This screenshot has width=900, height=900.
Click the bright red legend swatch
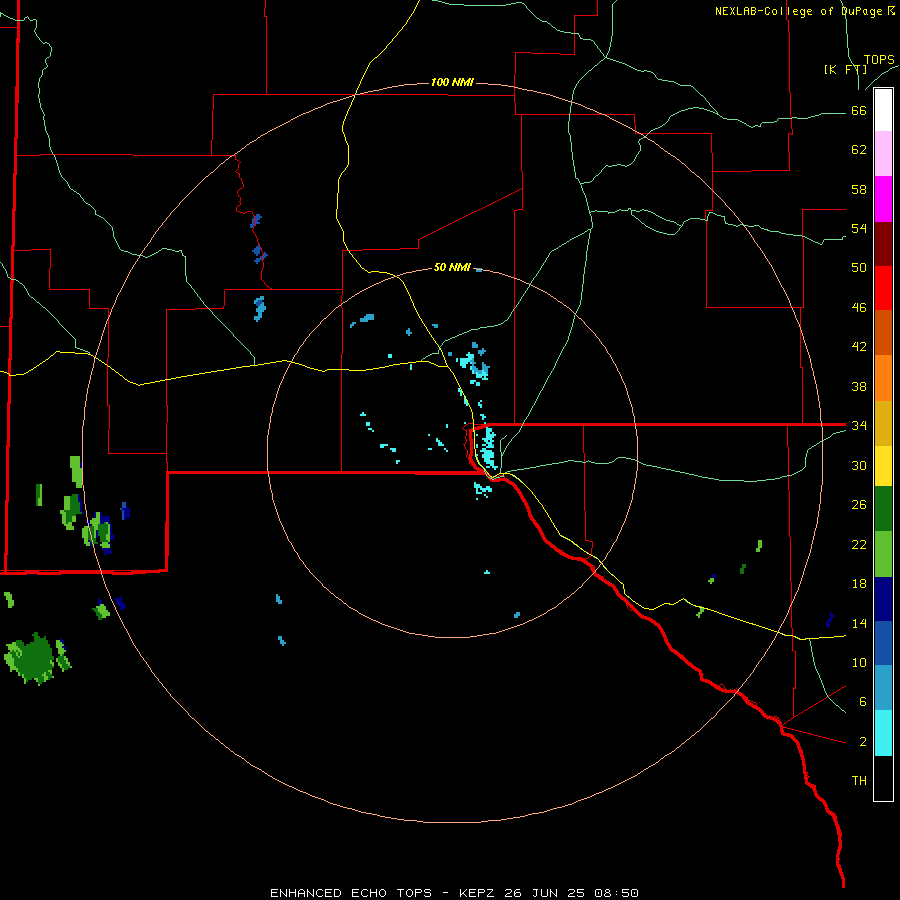pyautogui.click(x=883, y=288)
